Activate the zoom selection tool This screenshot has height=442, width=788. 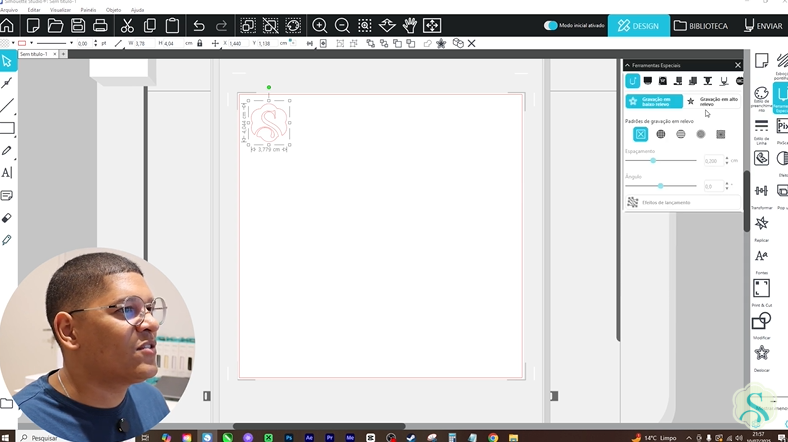[x=365, y=25]
